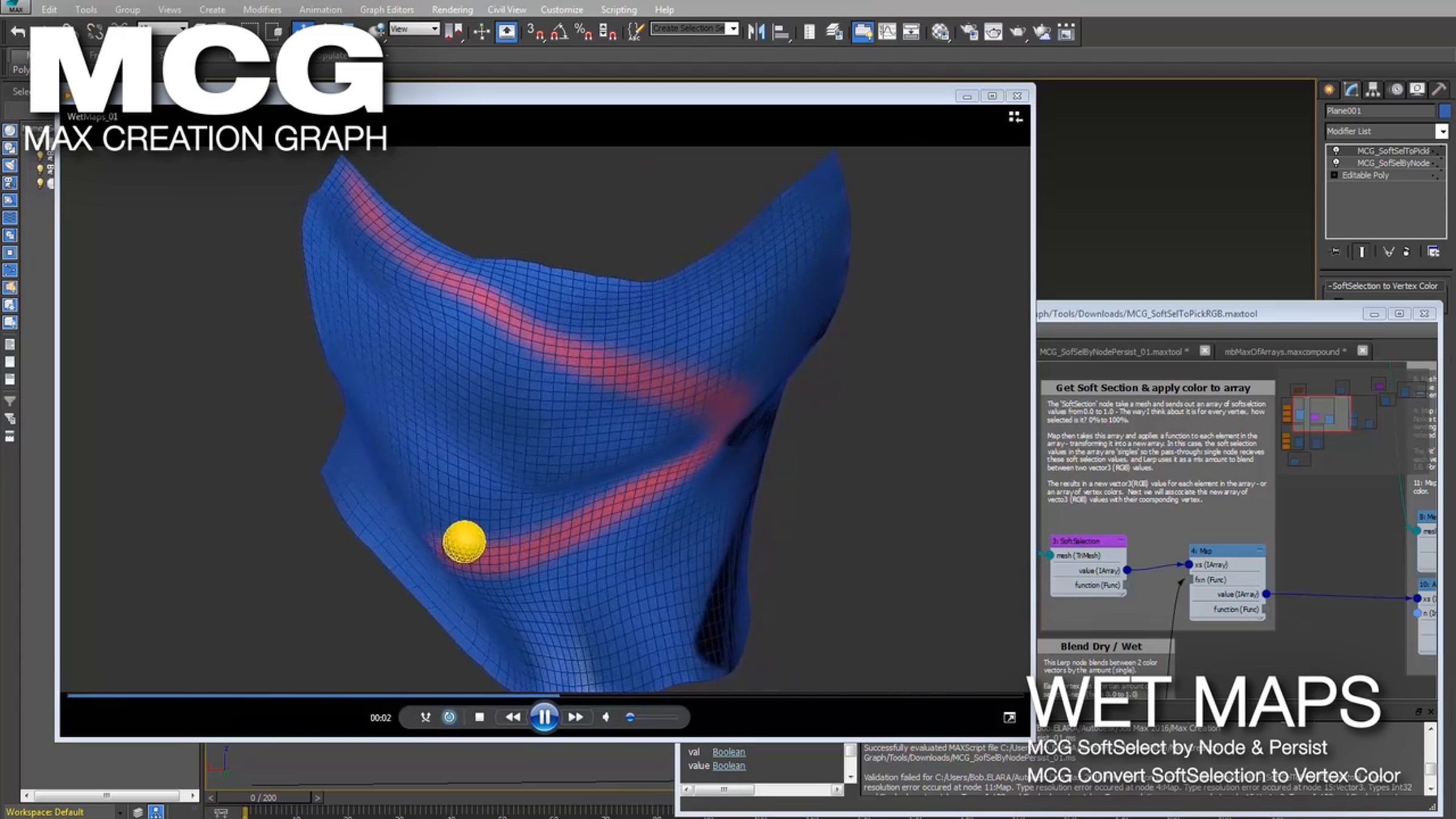Click the Boolean link beside val

pos(729,752)
